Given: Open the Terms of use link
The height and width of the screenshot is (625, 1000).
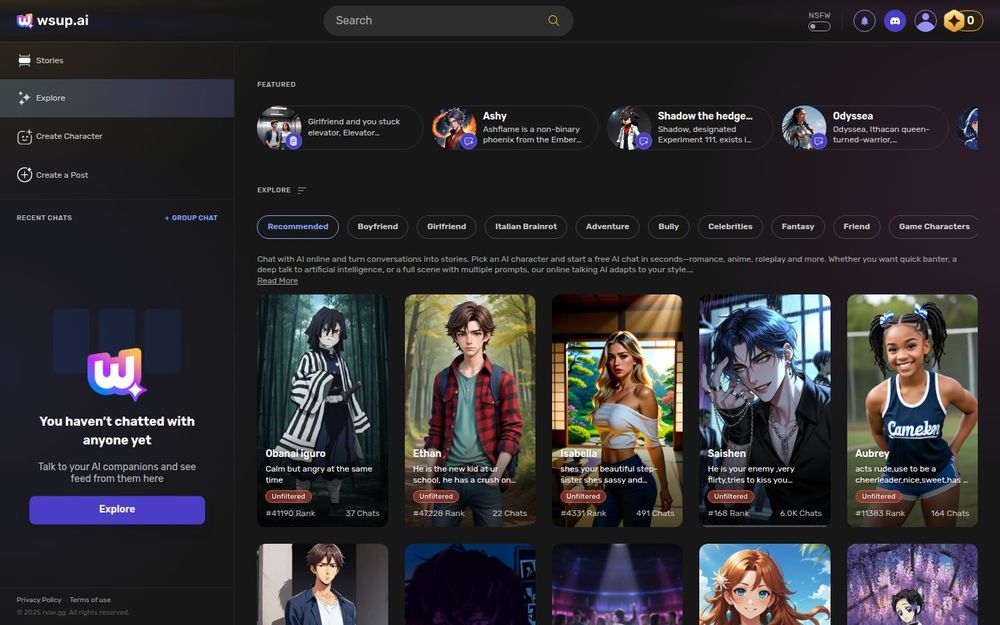Looking at the screenshot, I should pyautogui.click(x=90, y=600).
